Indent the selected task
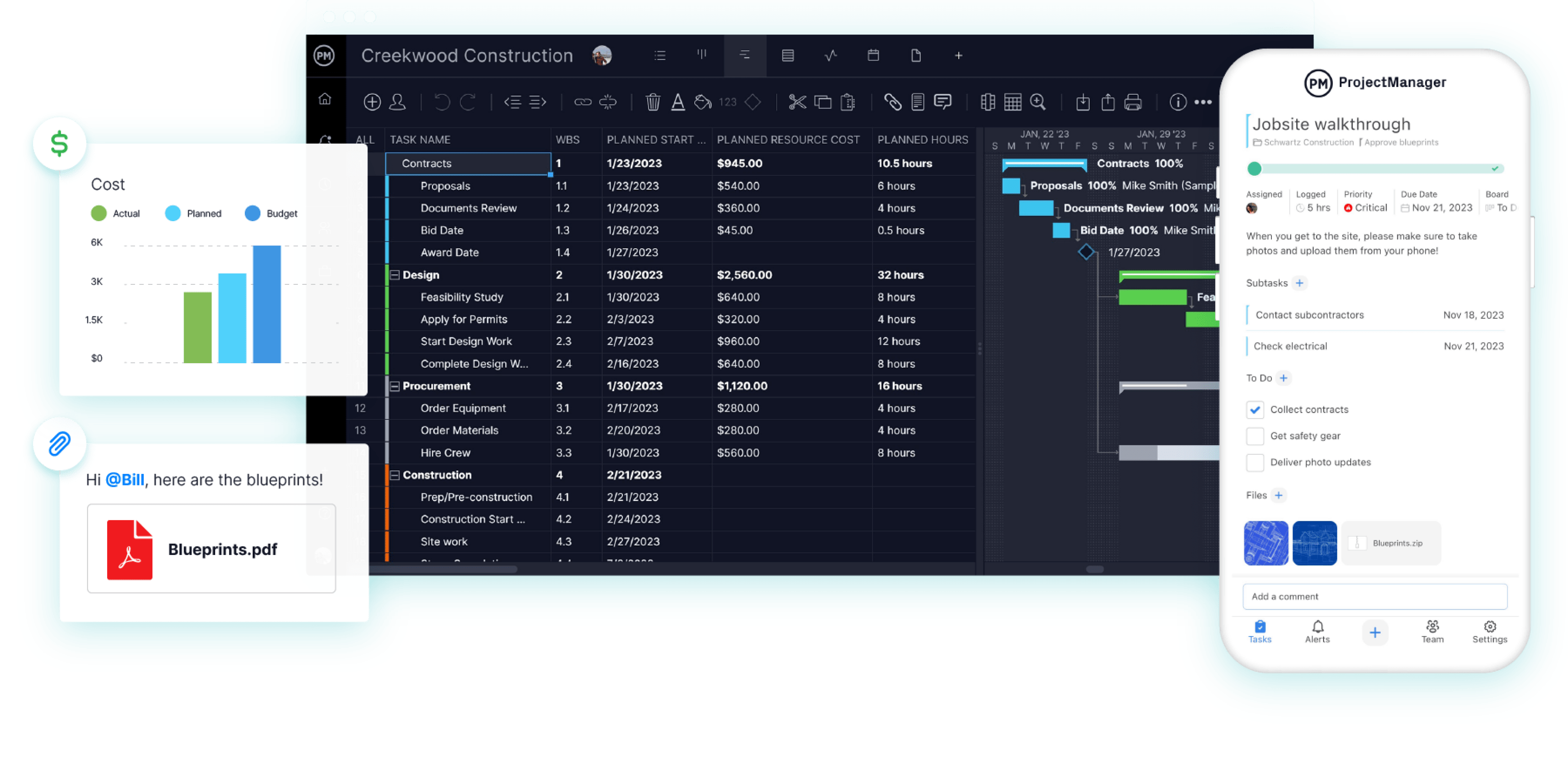This screenshot has width=1568, height=784. pos(537,102)
